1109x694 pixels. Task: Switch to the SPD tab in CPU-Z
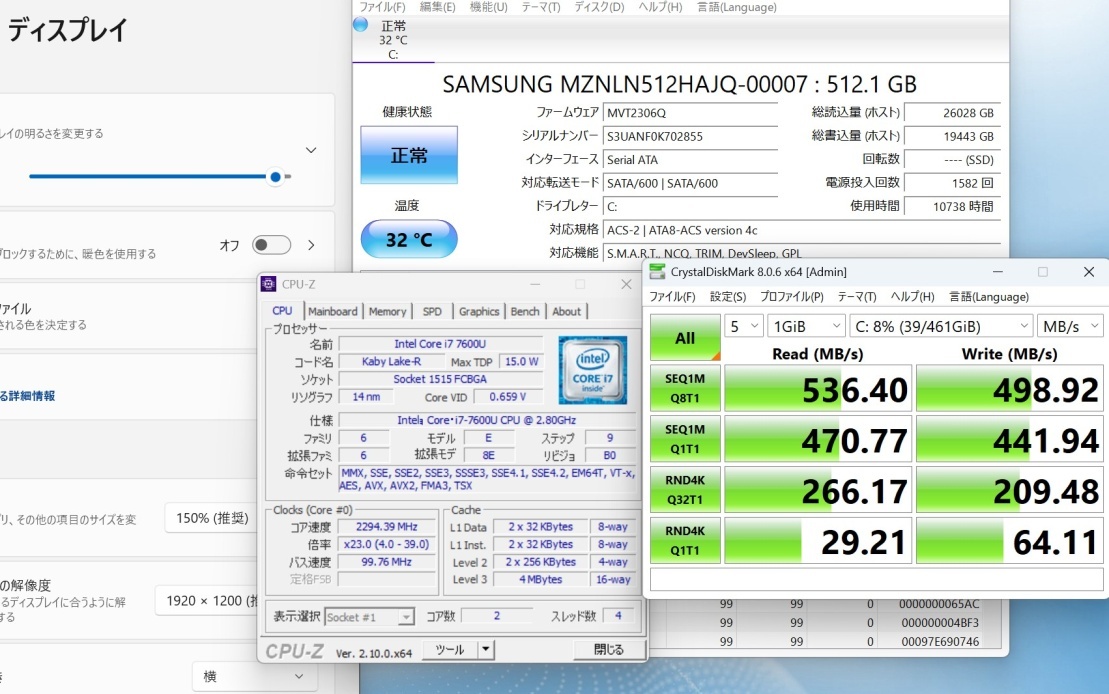[432, 311]
